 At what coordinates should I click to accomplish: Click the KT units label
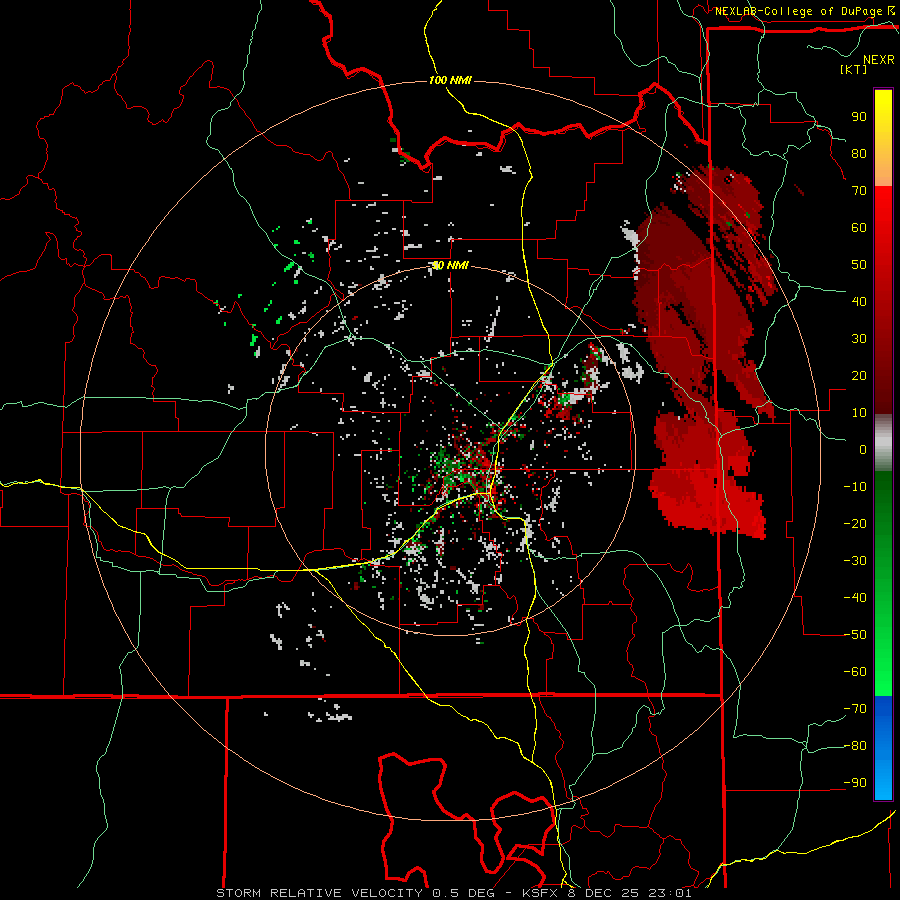click(854, 69)
